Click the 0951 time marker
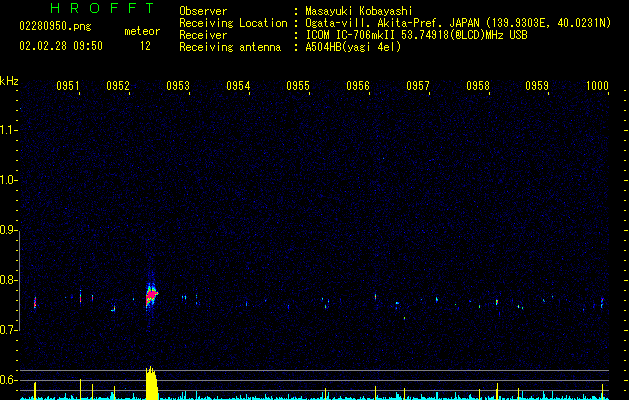The width and height of the screenshot is (629, 400). click(67, 86)
